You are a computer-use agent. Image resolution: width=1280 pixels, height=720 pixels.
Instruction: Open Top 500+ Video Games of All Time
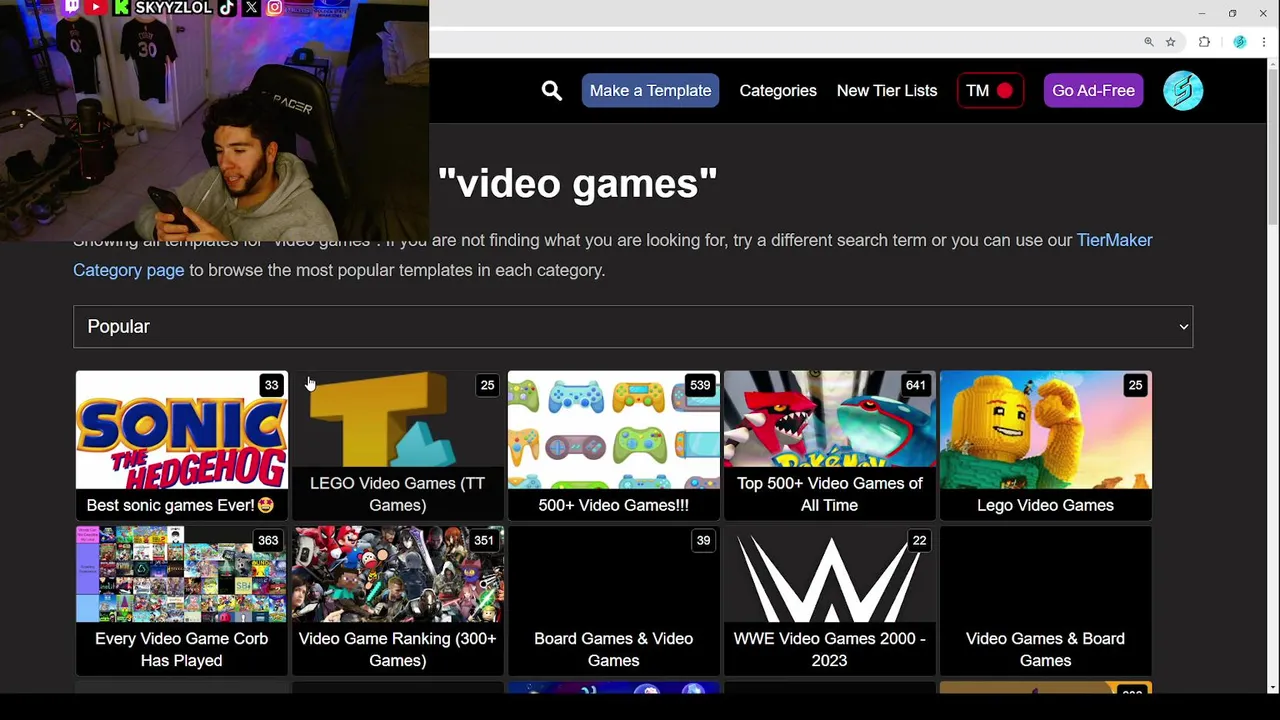point(829,445)
